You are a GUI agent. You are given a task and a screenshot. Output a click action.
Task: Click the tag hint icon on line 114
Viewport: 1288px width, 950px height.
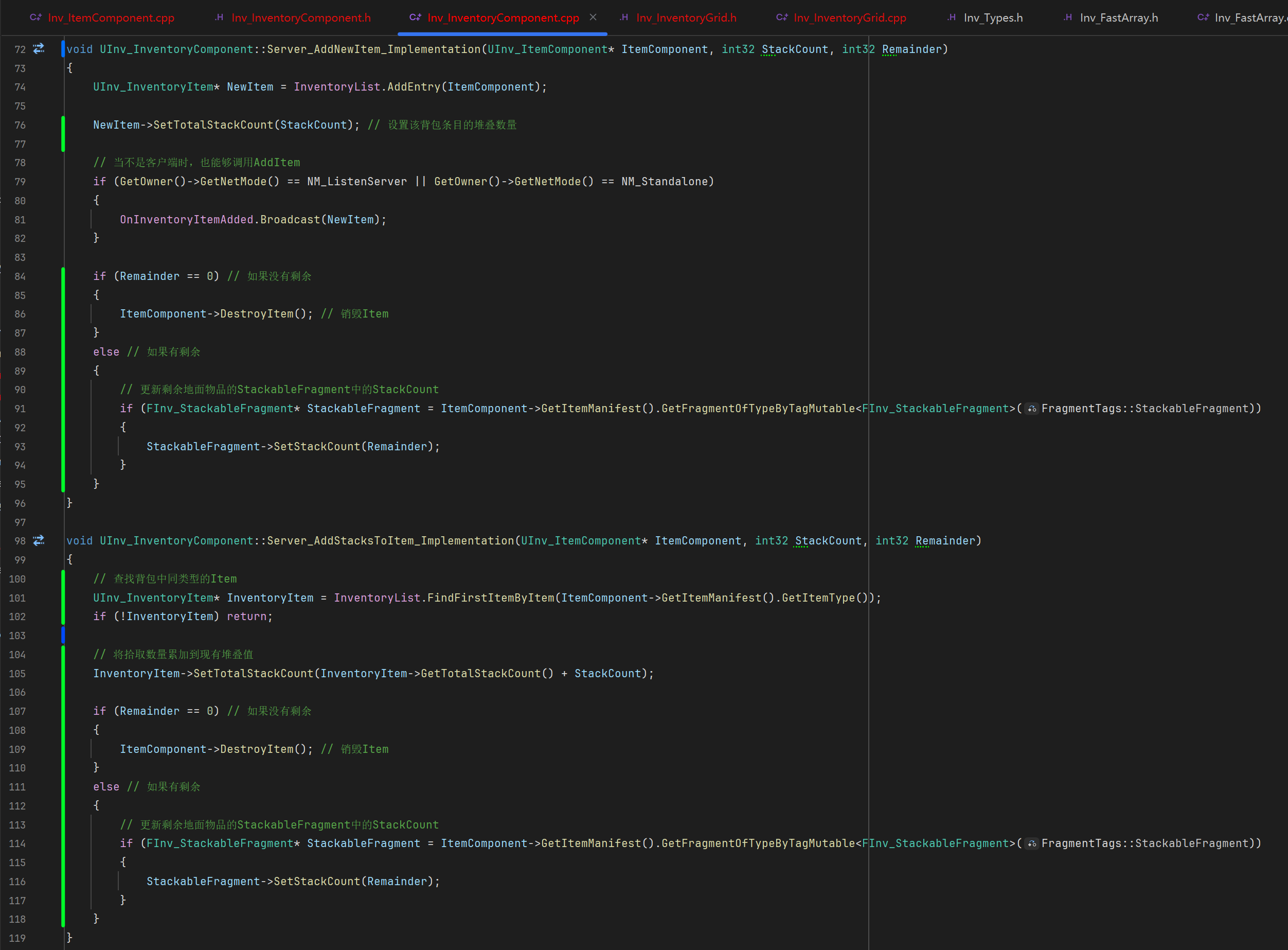pyautogui.click(x=1032, y=843)
